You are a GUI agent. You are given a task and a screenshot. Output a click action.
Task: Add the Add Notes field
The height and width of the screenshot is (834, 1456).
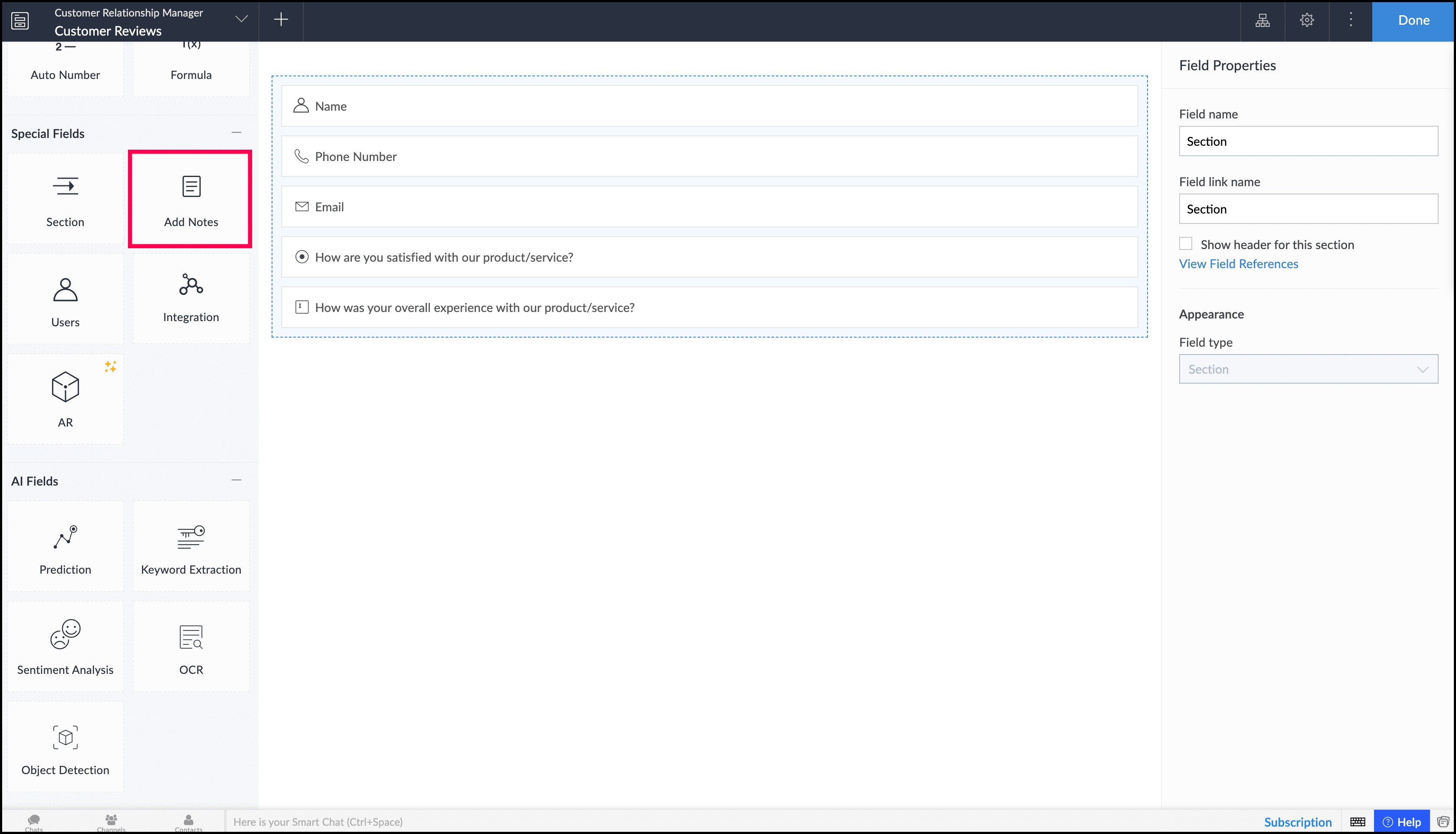pyautogui.click(x=190, y=199)
